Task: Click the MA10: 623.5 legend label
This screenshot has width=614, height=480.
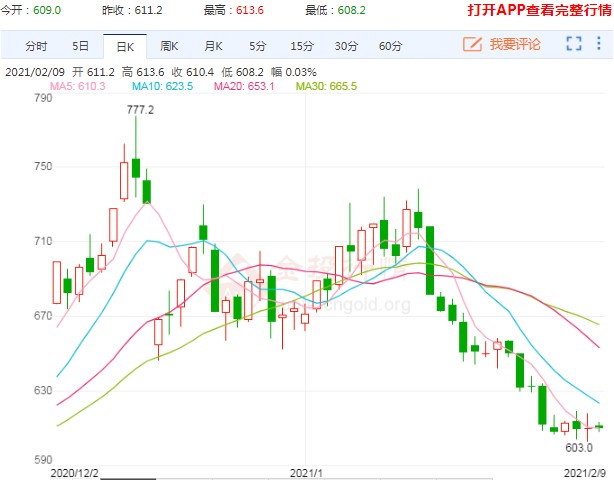Action: [x=163, y=86]
